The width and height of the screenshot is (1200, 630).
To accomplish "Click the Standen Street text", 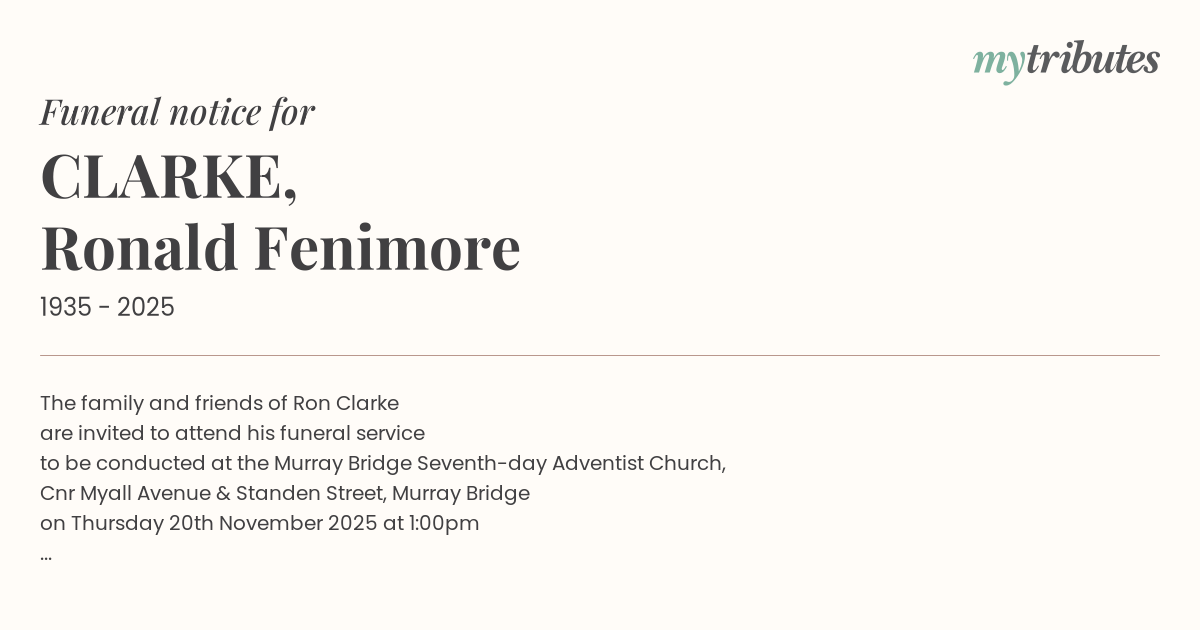I will pyautogui.click(x=310, y=494).
